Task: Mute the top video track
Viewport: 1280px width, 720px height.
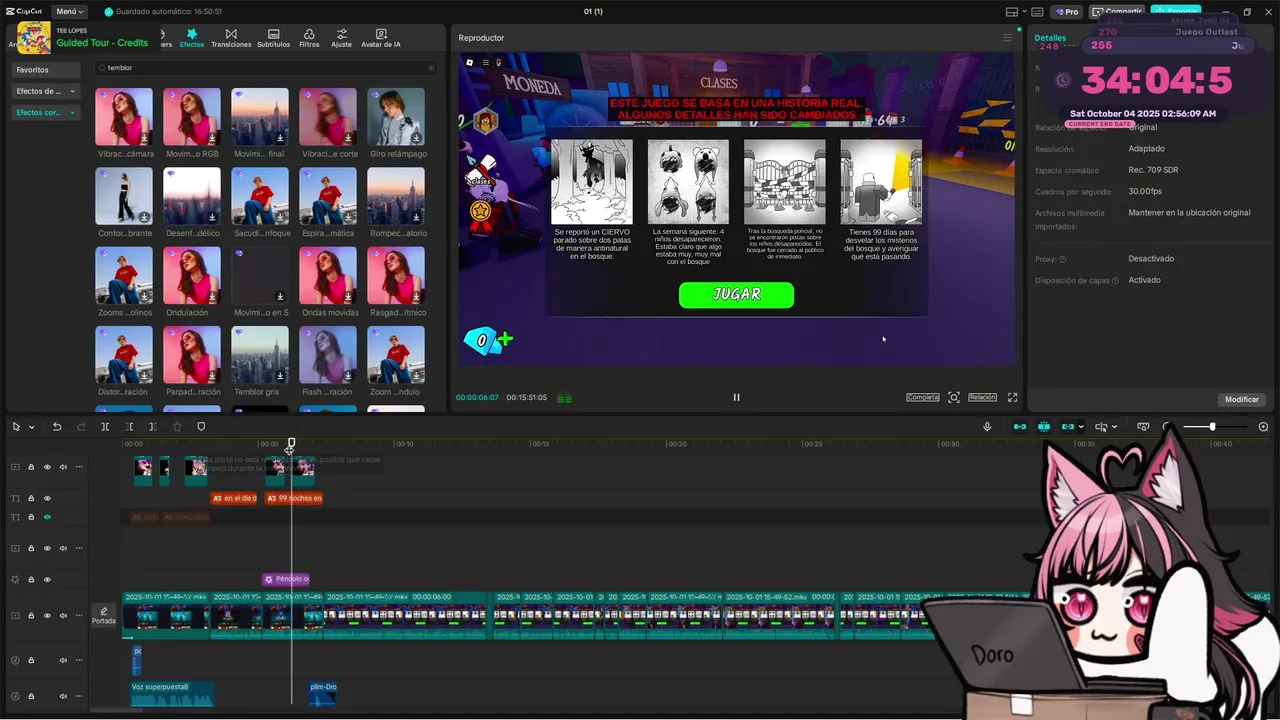Action: pos(63,467)
